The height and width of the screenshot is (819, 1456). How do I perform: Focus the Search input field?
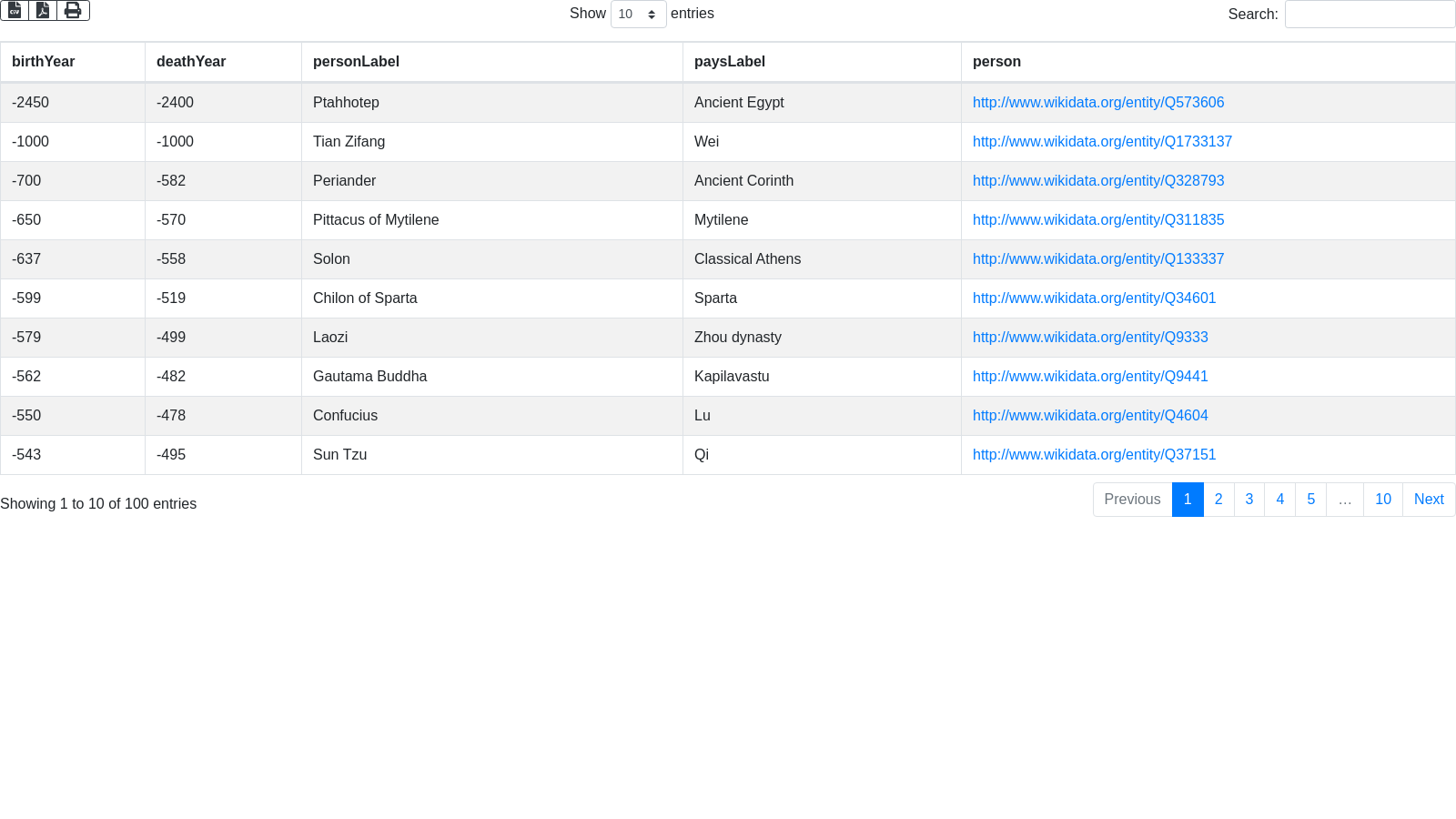(1370, 15)
